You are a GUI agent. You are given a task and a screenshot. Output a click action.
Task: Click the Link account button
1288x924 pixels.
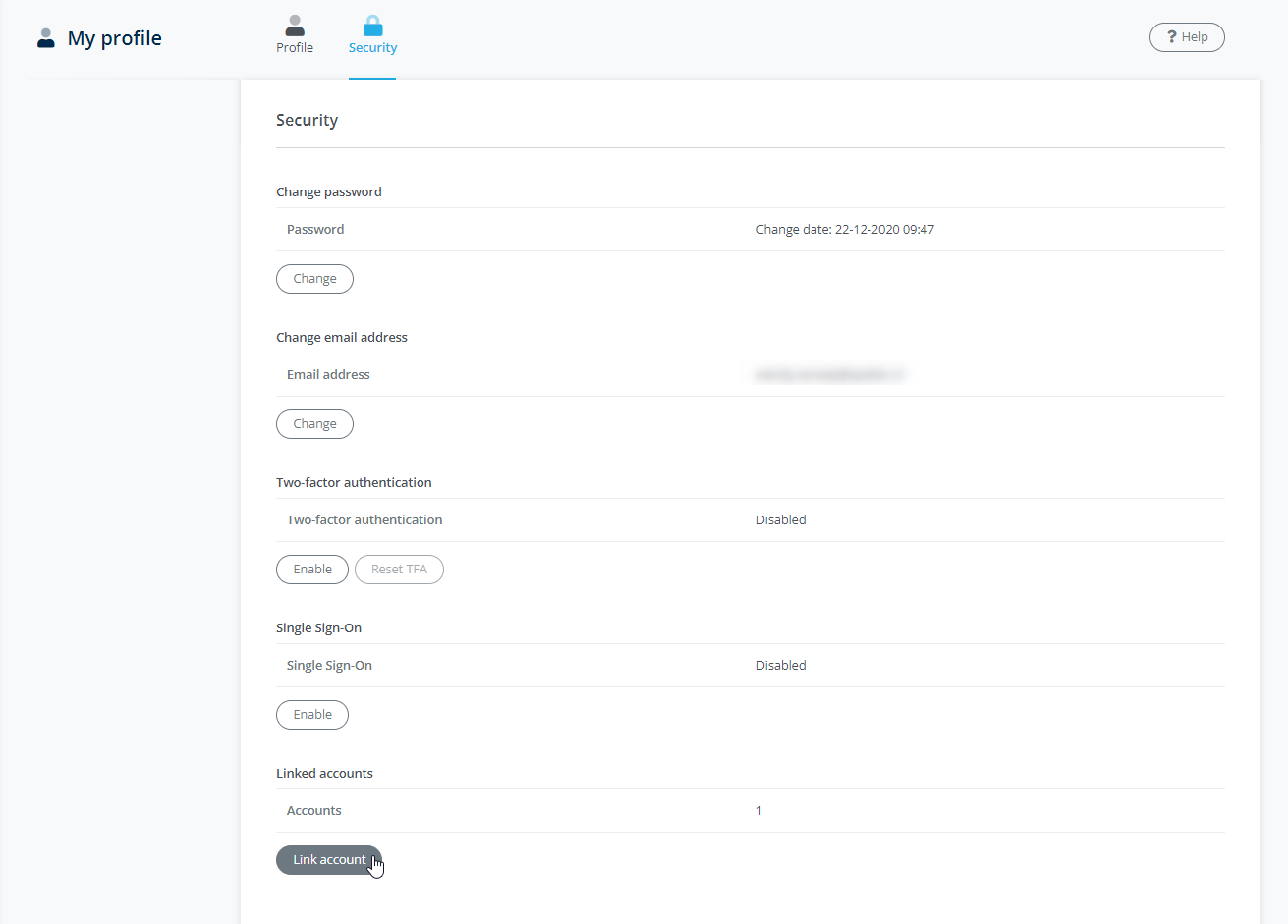coord(328,860)
